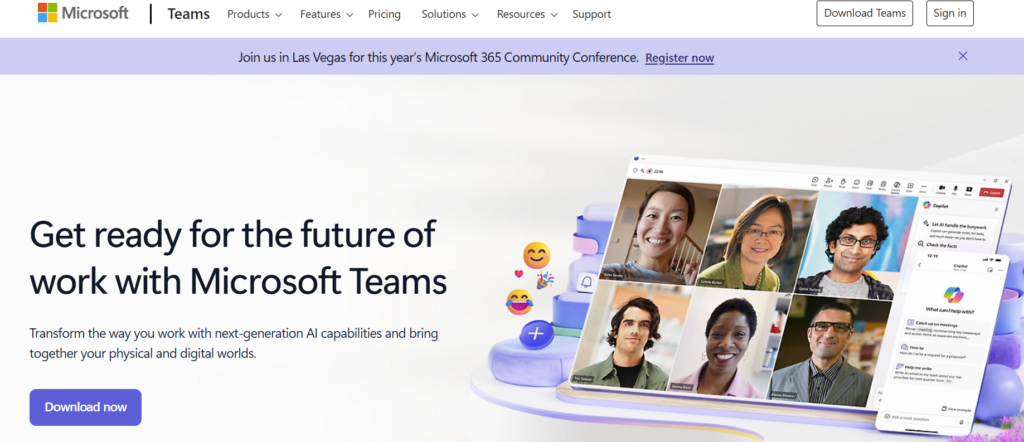1024x442 pixels.
Task: Open the Resources dropdown menu
Action: pyautogui.click(x=527, y=14)
